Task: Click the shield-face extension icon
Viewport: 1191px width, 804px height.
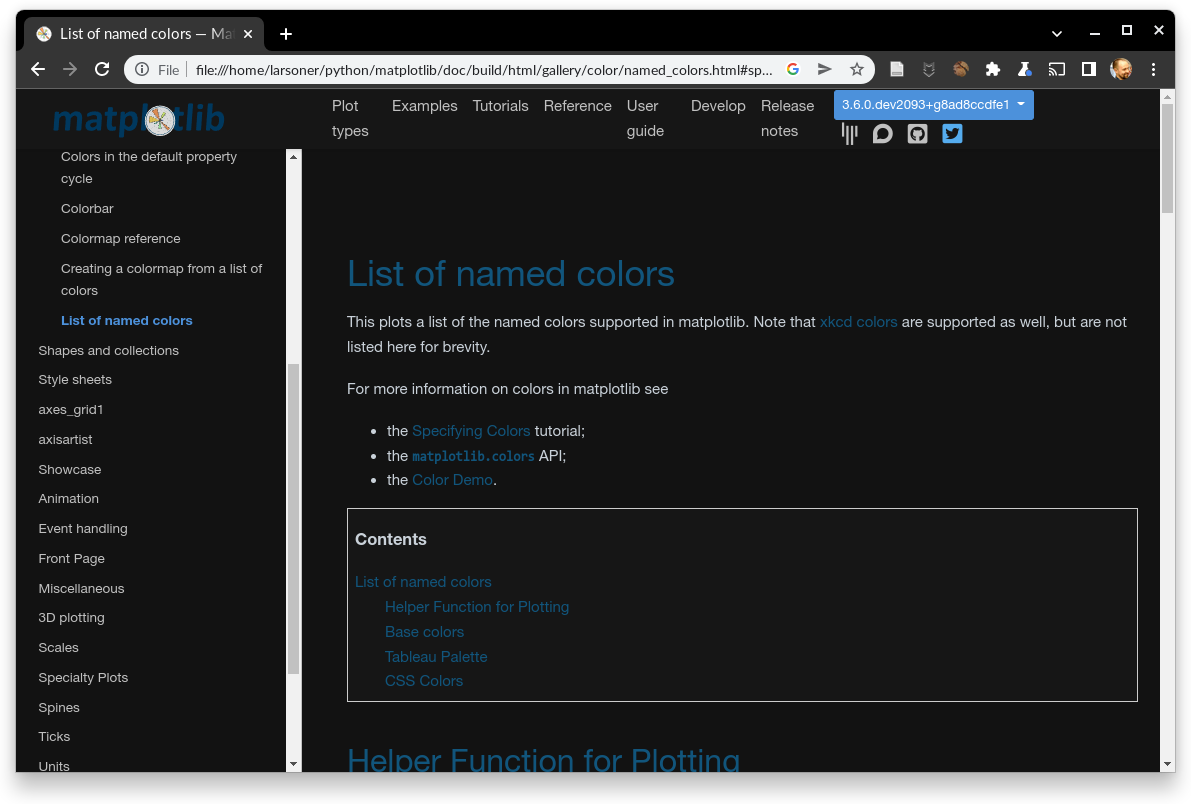Action: click(x=929, y=69)
